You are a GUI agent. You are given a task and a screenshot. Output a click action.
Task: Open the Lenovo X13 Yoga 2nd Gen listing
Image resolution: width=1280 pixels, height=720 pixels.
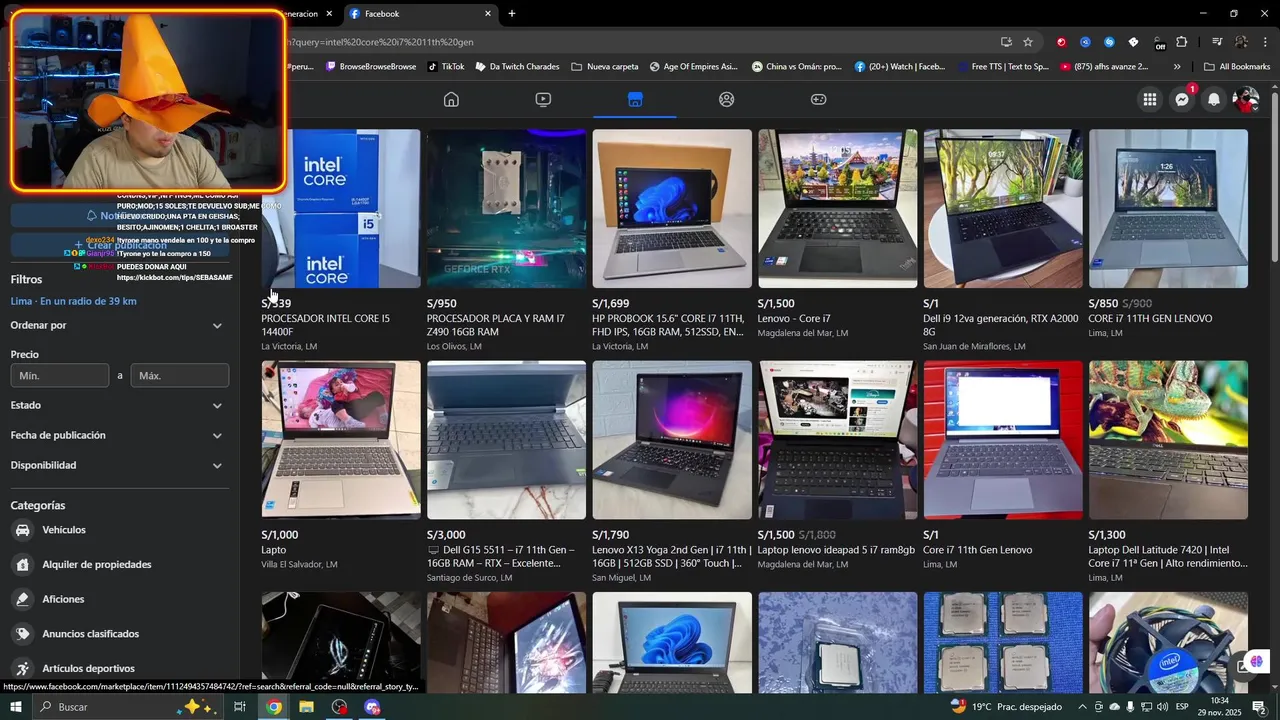pos(672,471)
